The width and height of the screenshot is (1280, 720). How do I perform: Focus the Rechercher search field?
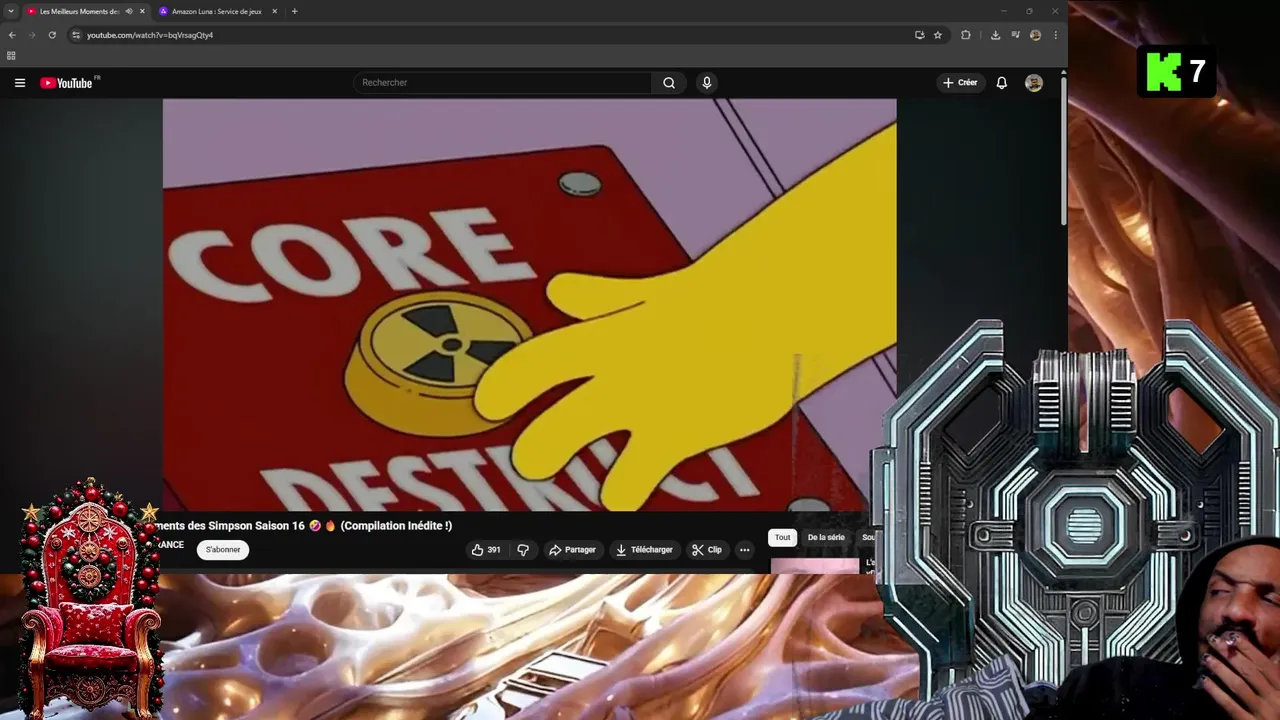click(502, 83)
